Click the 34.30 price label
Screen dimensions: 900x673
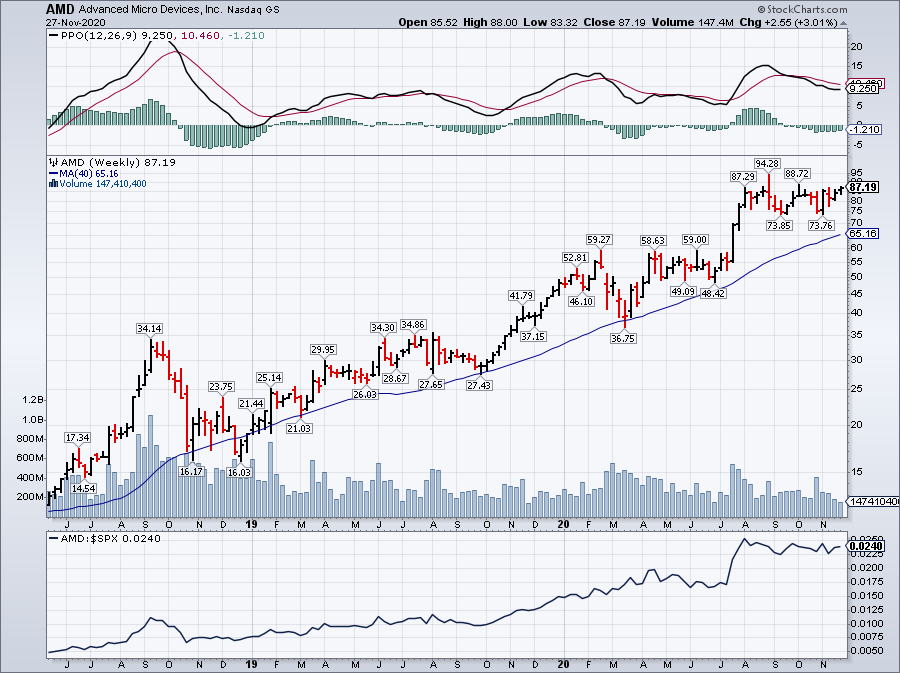point(383,328)
